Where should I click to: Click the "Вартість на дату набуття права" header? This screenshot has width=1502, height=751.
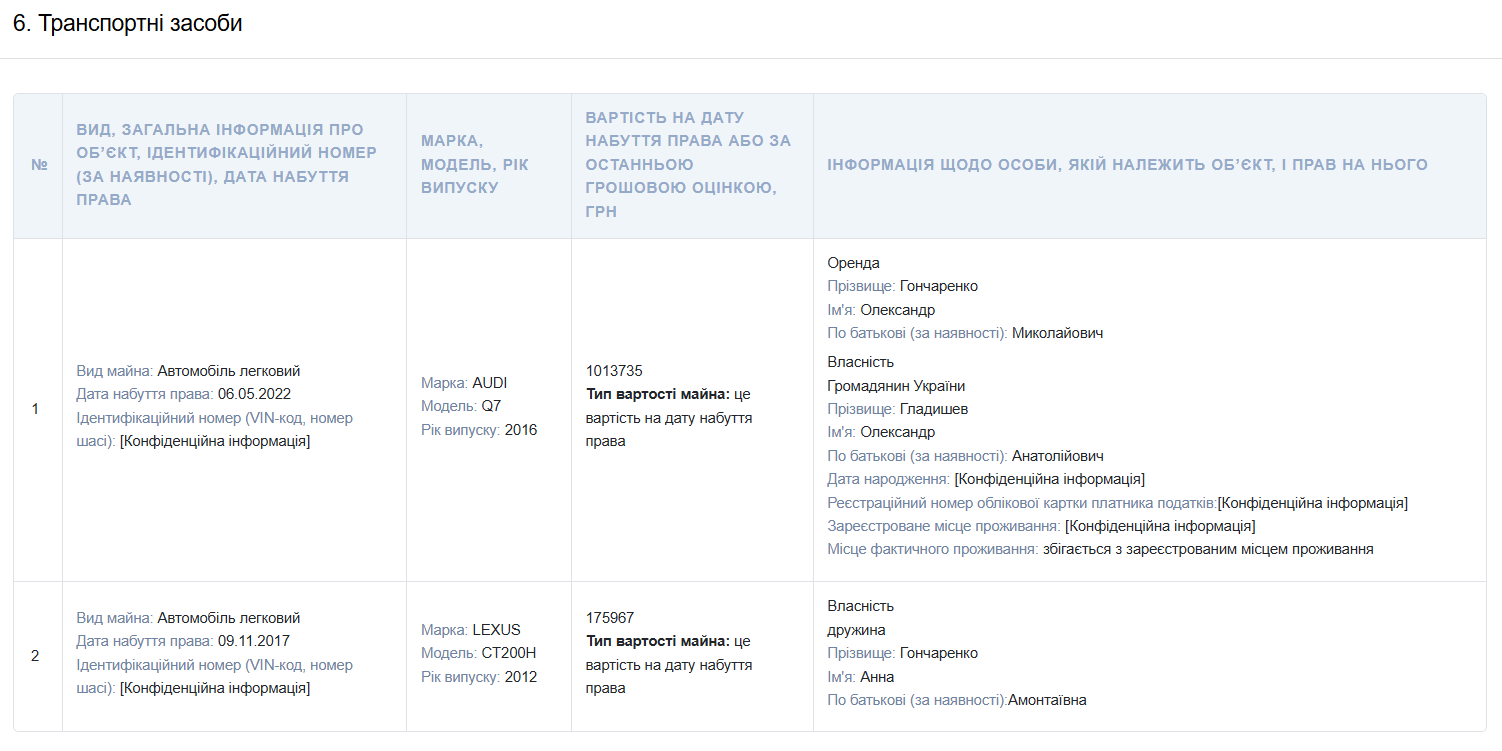[688, 165]
